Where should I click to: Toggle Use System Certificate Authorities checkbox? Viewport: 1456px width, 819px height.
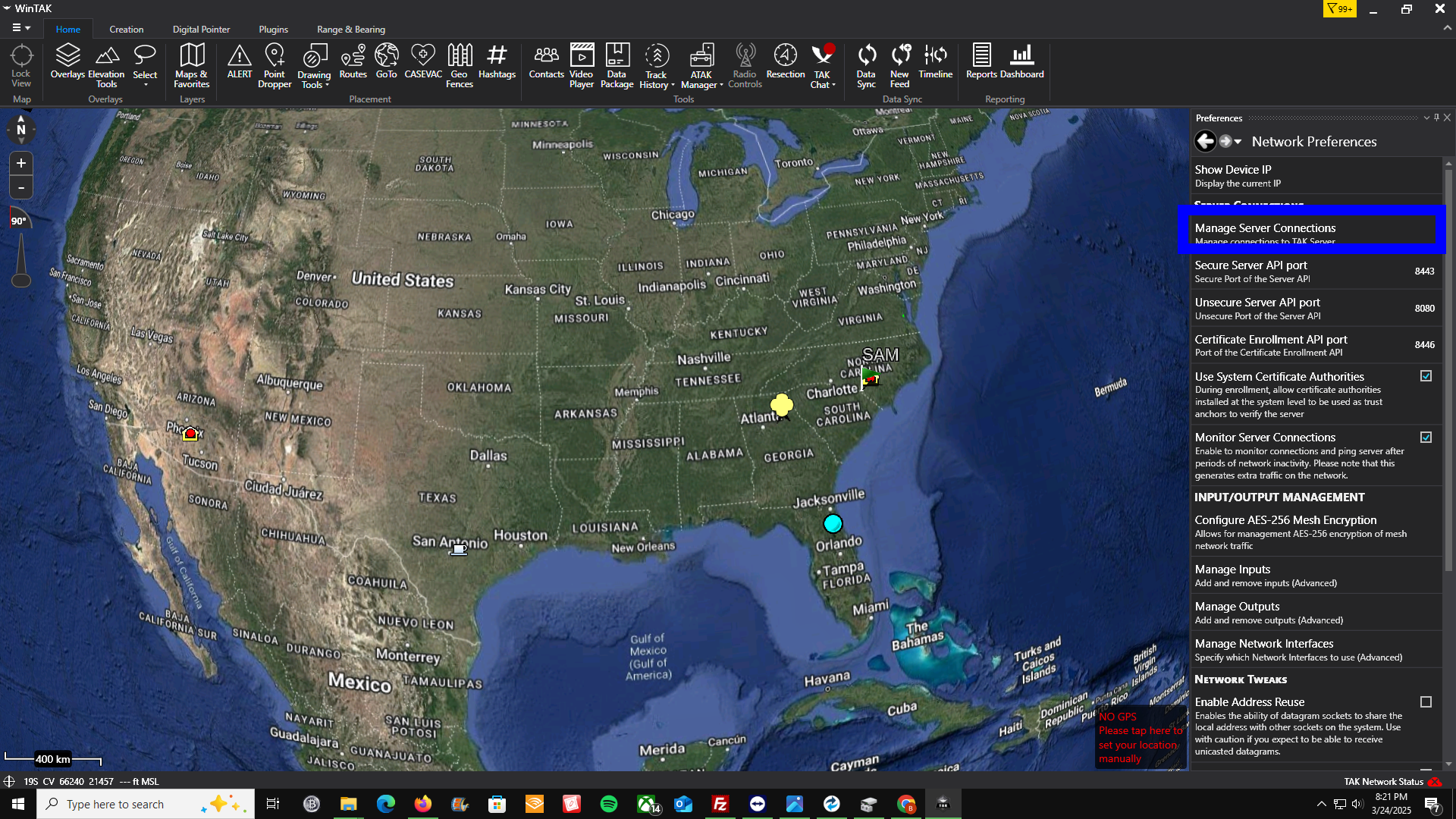click(1426, 376)
